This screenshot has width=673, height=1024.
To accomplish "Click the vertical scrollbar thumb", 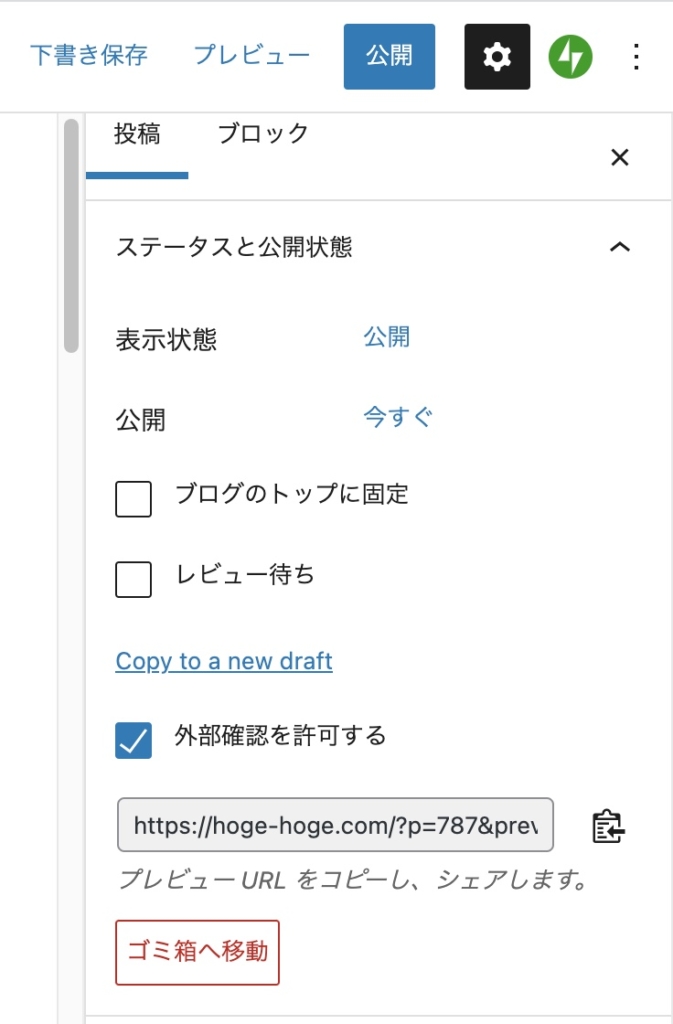I will pos(71,235).
